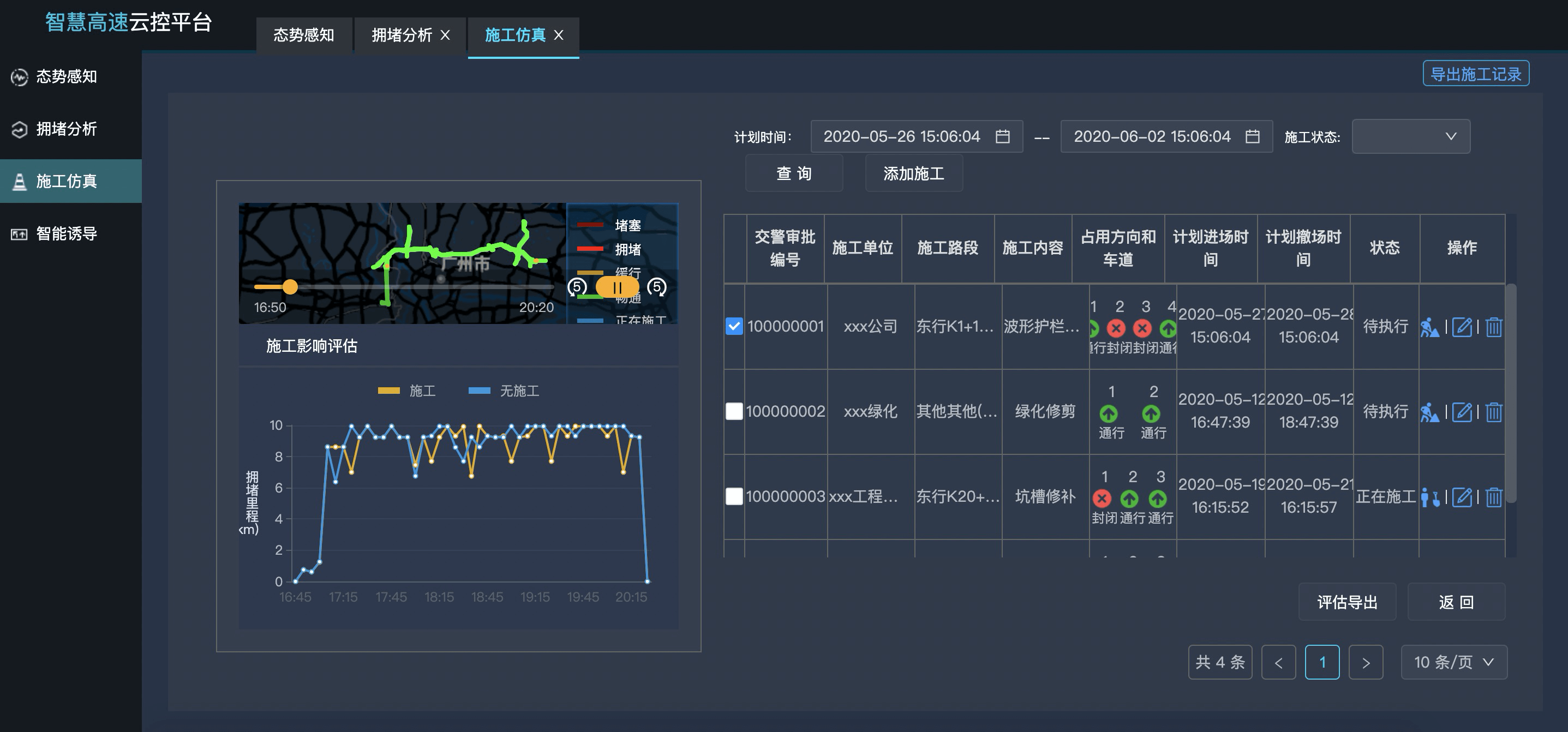Select page 1 in pagination
The height and width of the screenshot is (732, 1568).
pyautogui.click(x=1322, y=662)
